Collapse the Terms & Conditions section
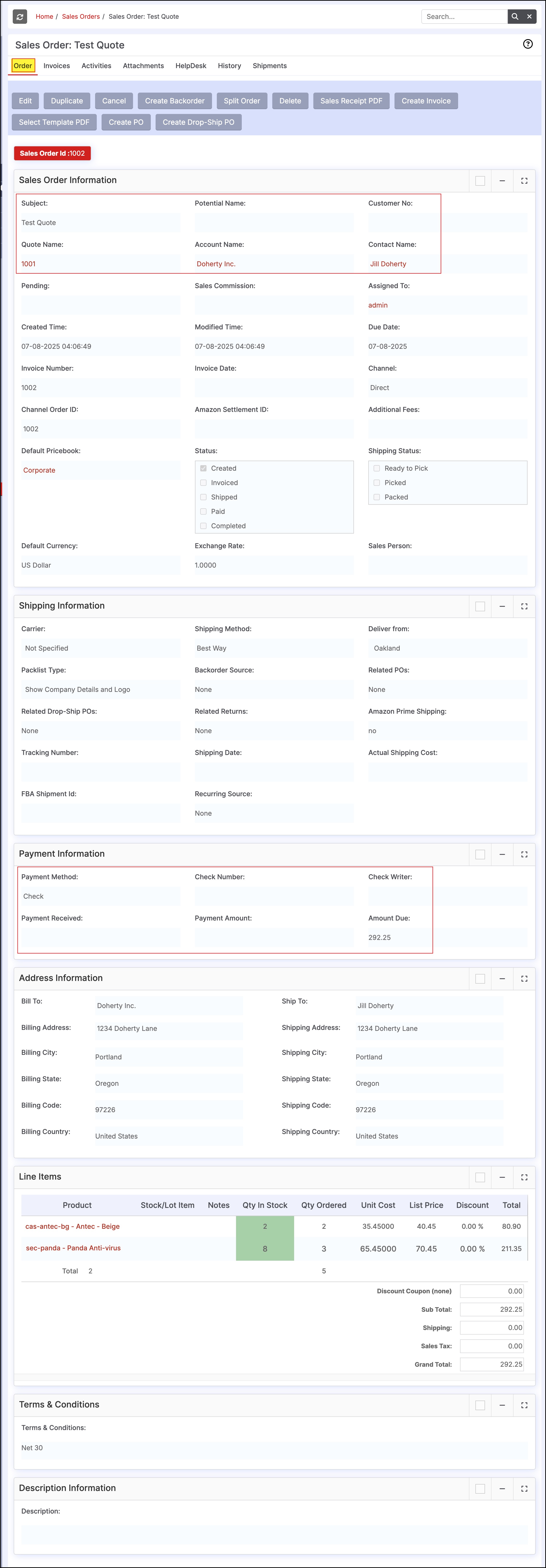 (502, 1406)
